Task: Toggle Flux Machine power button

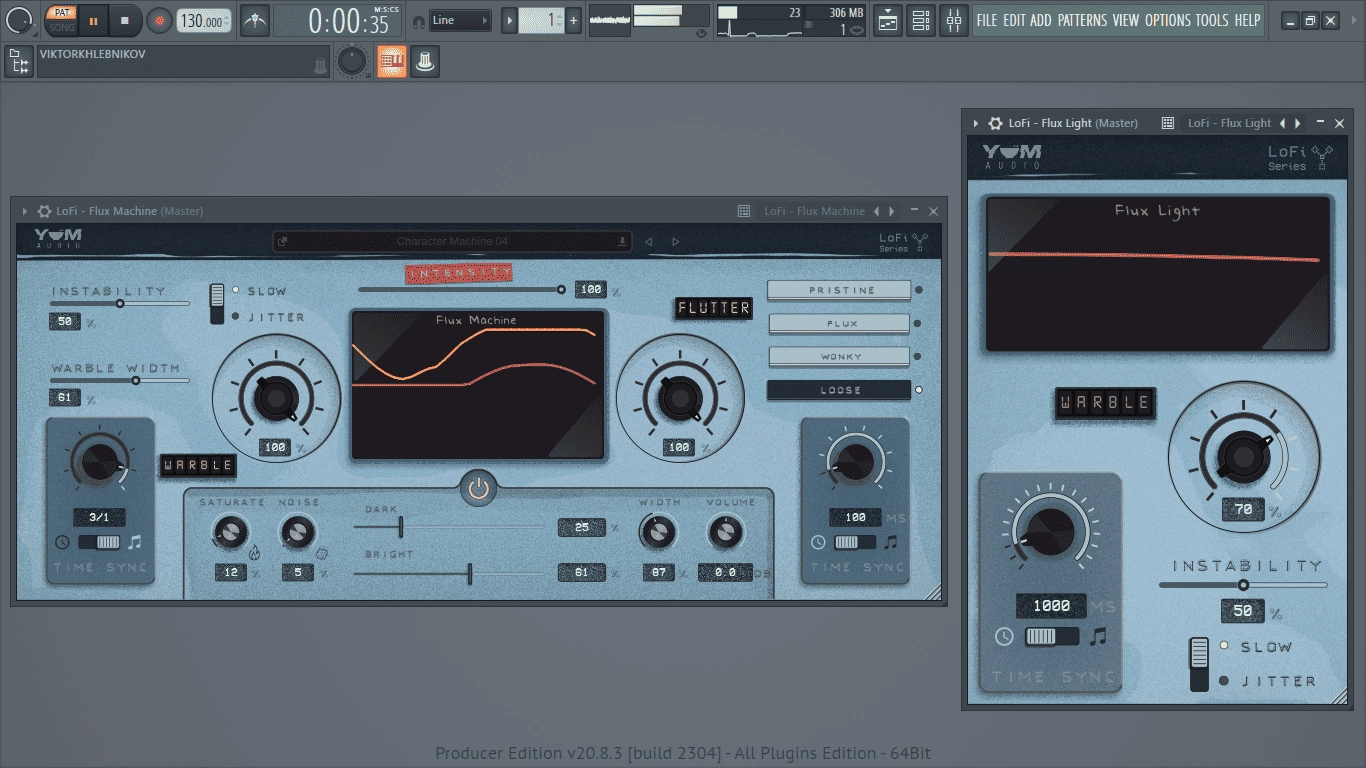Action: (478, 488)
